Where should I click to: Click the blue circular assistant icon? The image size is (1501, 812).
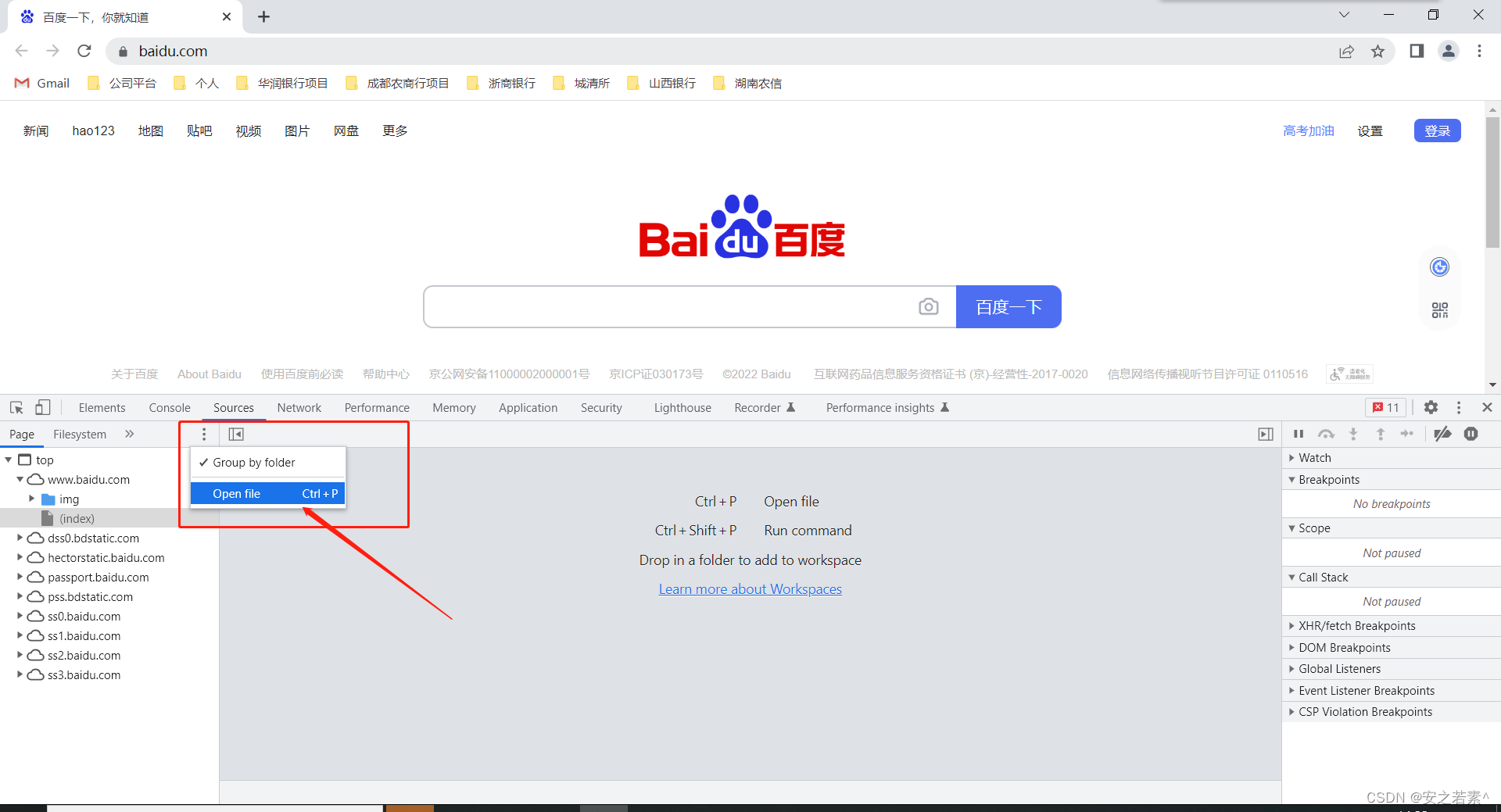click(1439, 267)
